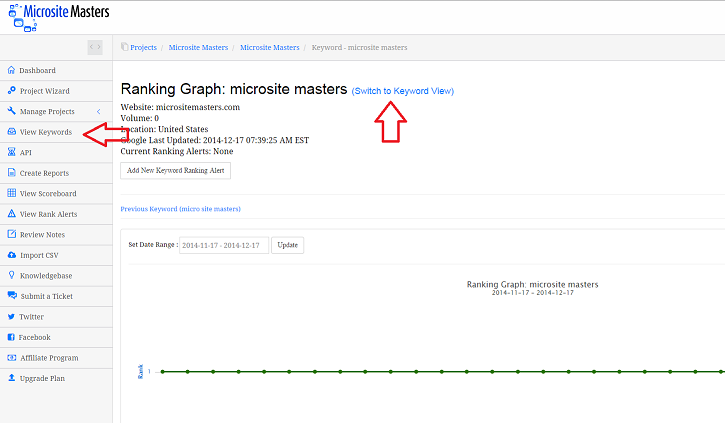Click the Affiliate Program money icon

click(x=12, y=357)
